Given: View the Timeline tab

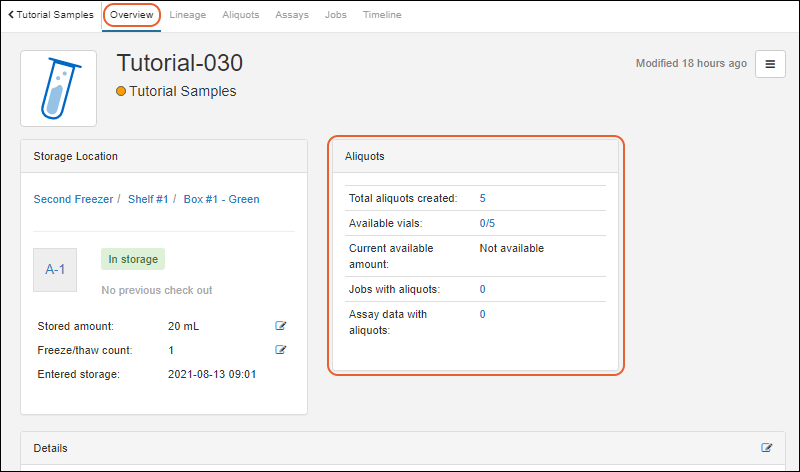Looking at the screenshot, I should click(382, 15).
